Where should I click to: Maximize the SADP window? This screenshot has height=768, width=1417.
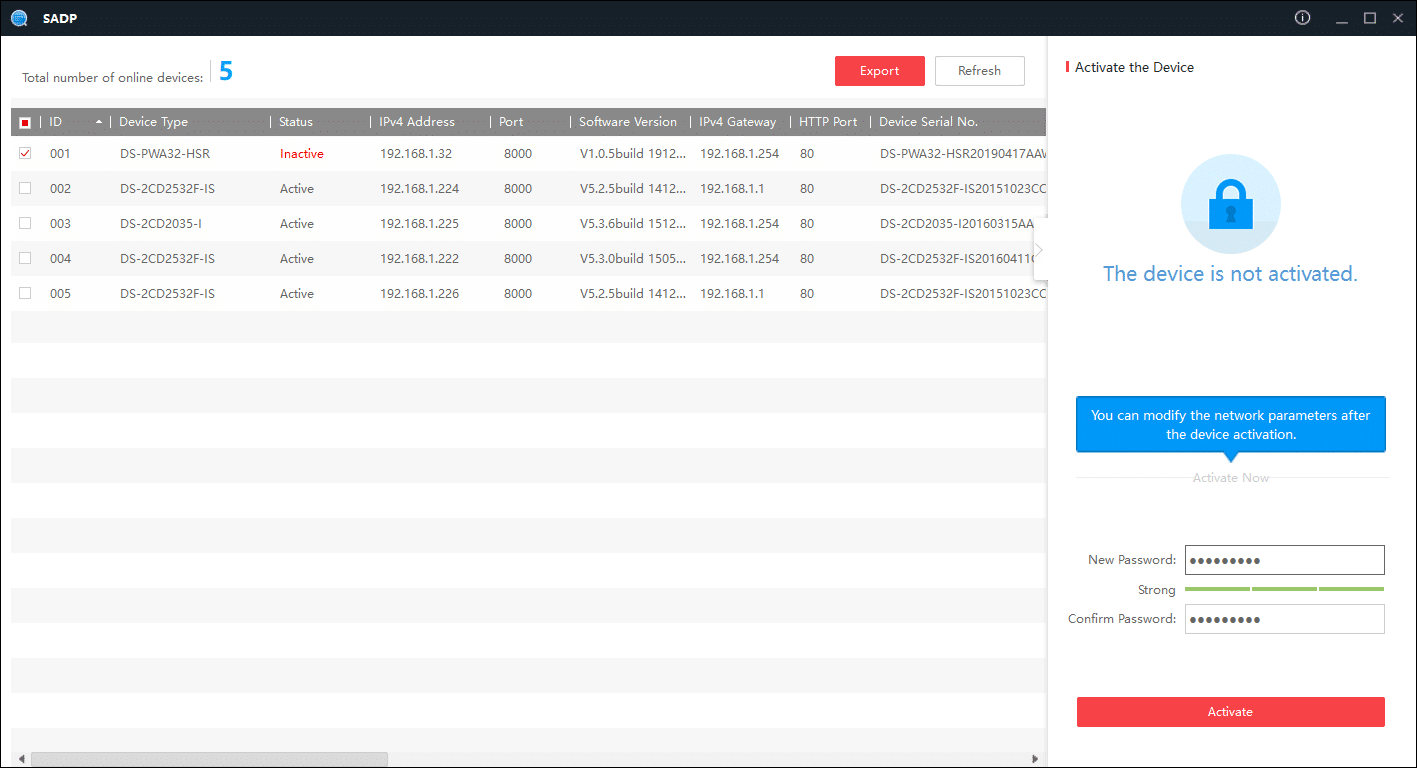pyautogui.click(x=1370, y=18)
